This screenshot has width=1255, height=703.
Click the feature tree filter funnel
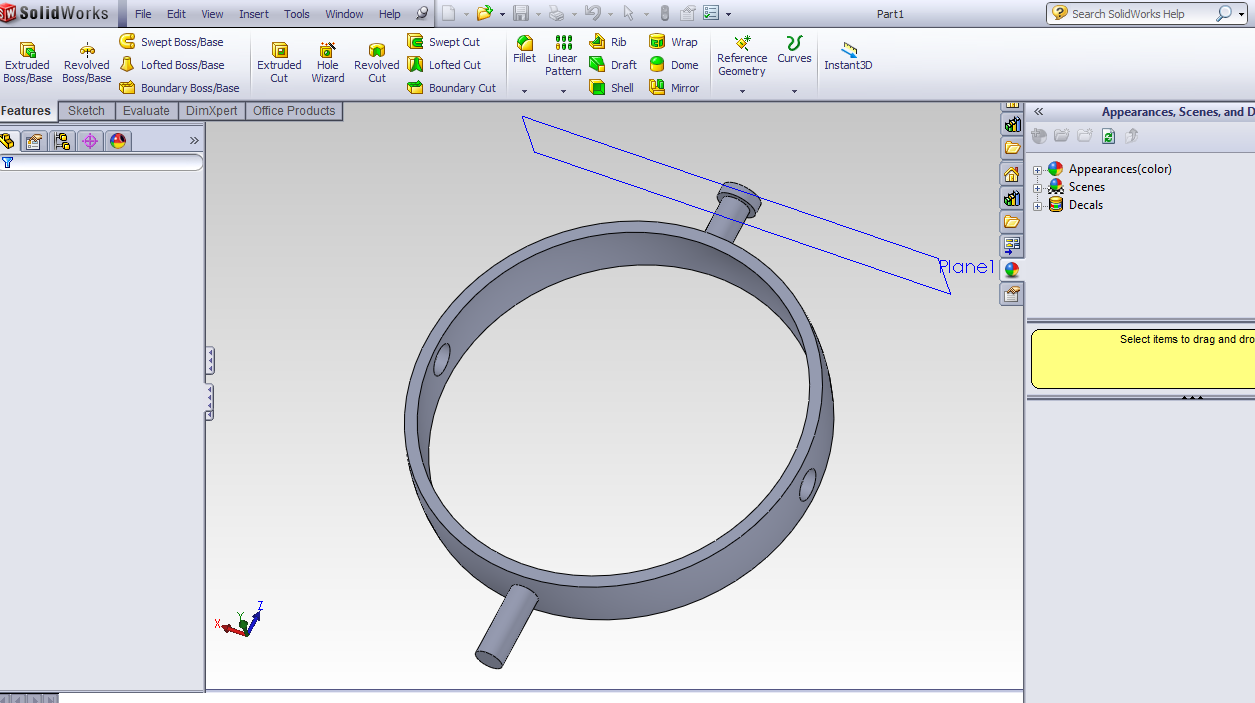click(x=8, y=162)
